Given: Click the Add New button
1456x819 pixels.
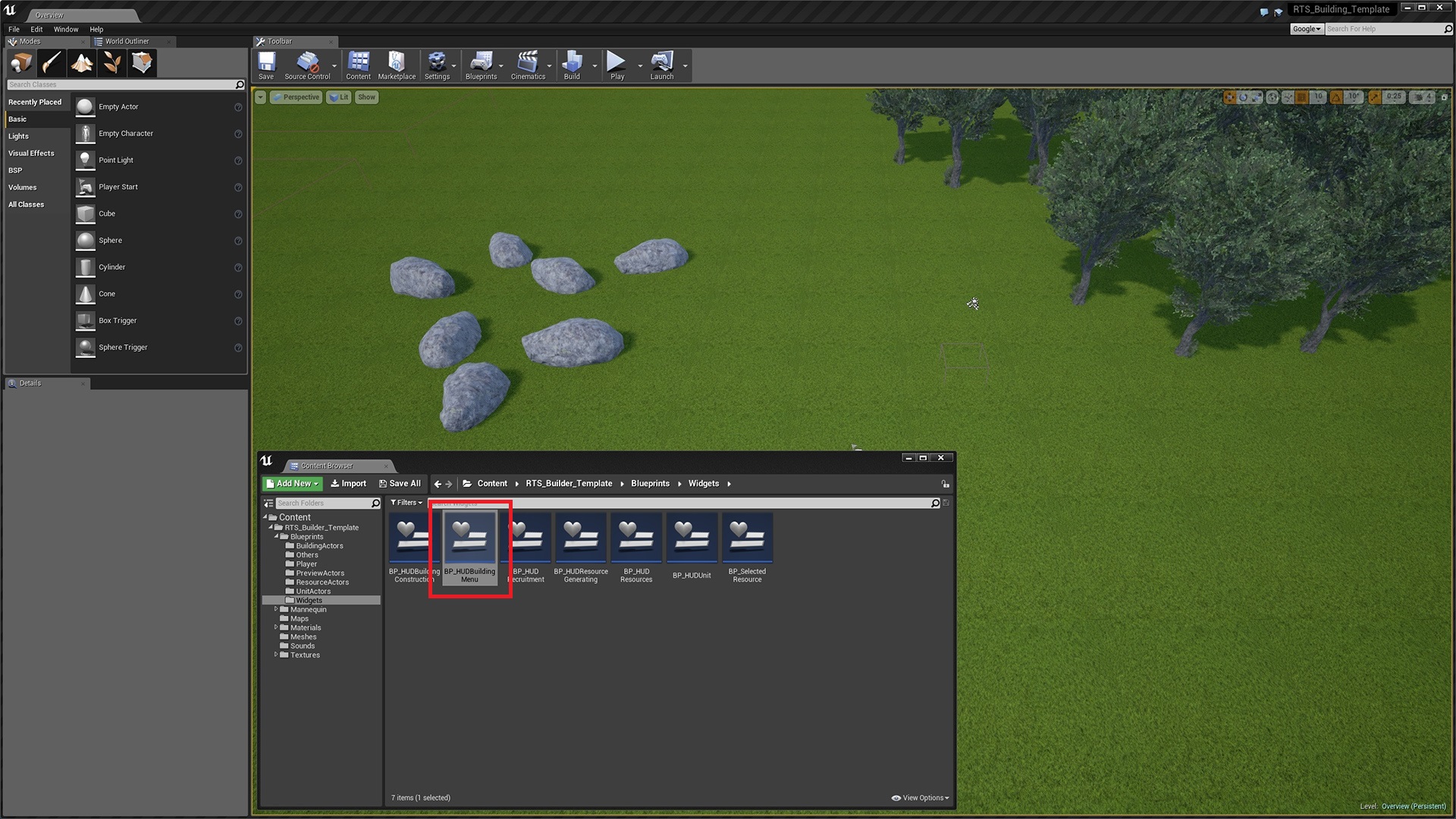Looking at the screenshot, I should pyautogui.click(x=293, y=484).
